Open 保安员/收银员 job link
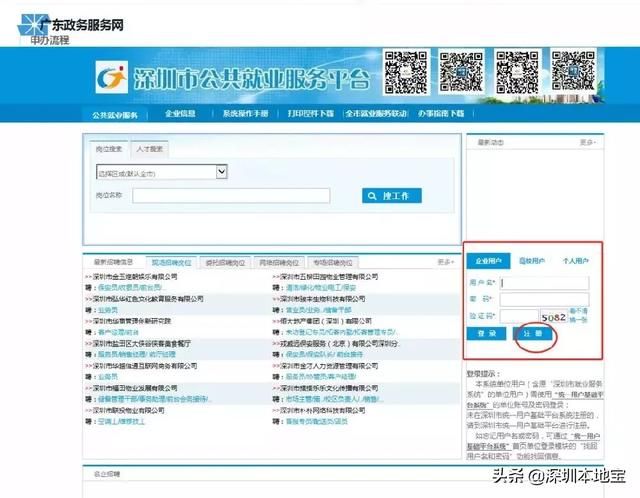Screen dimensions: 640x498 coord(130,288)
